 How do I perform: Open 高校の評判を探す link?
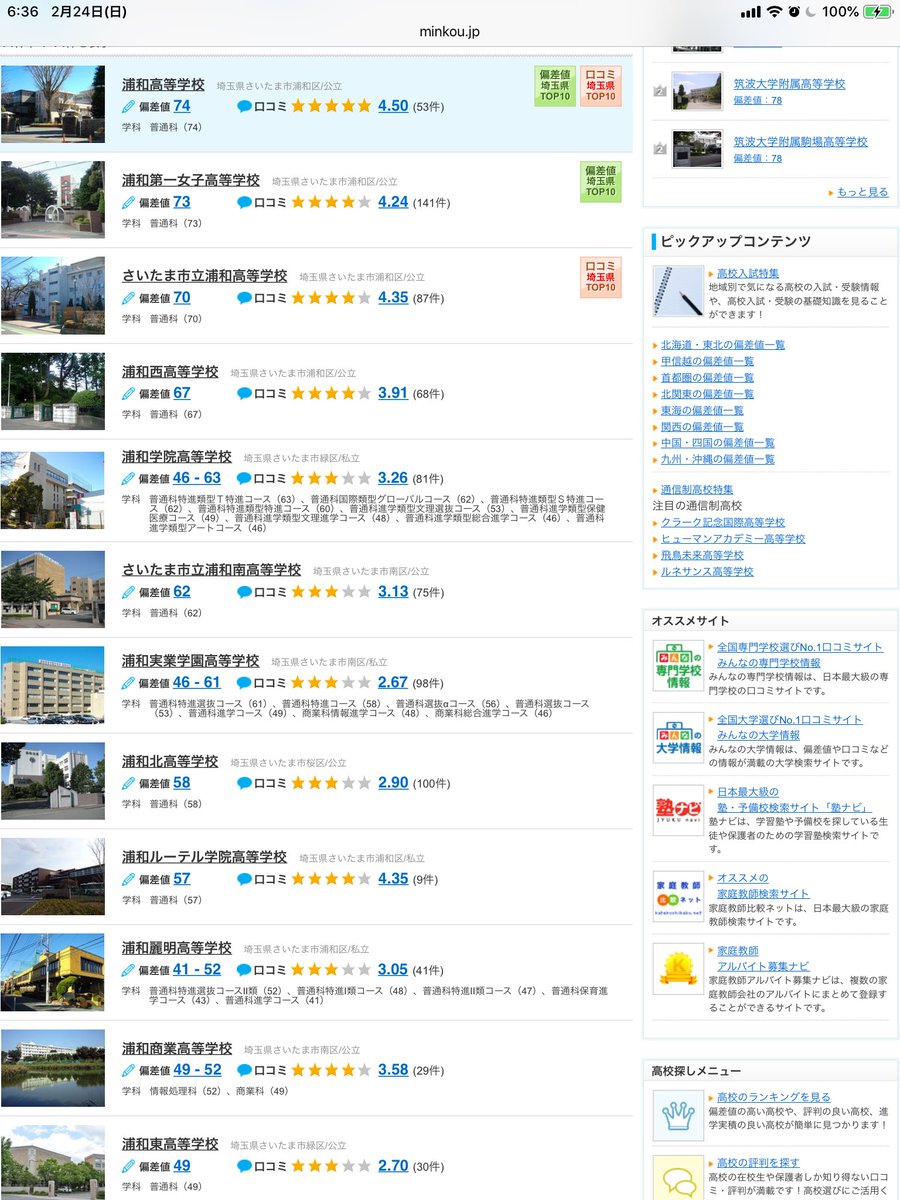[758, 1162]
